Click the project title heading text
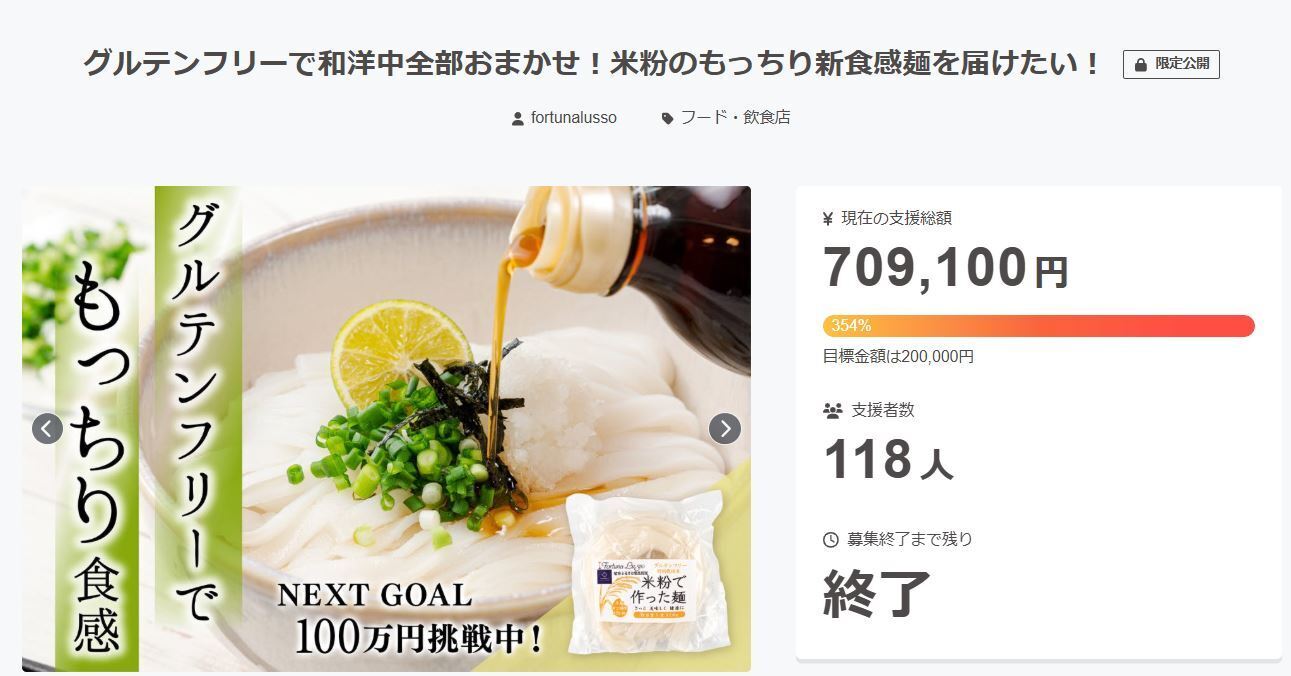The width and height of the screenshot is (1291, 676). [592, 64]
